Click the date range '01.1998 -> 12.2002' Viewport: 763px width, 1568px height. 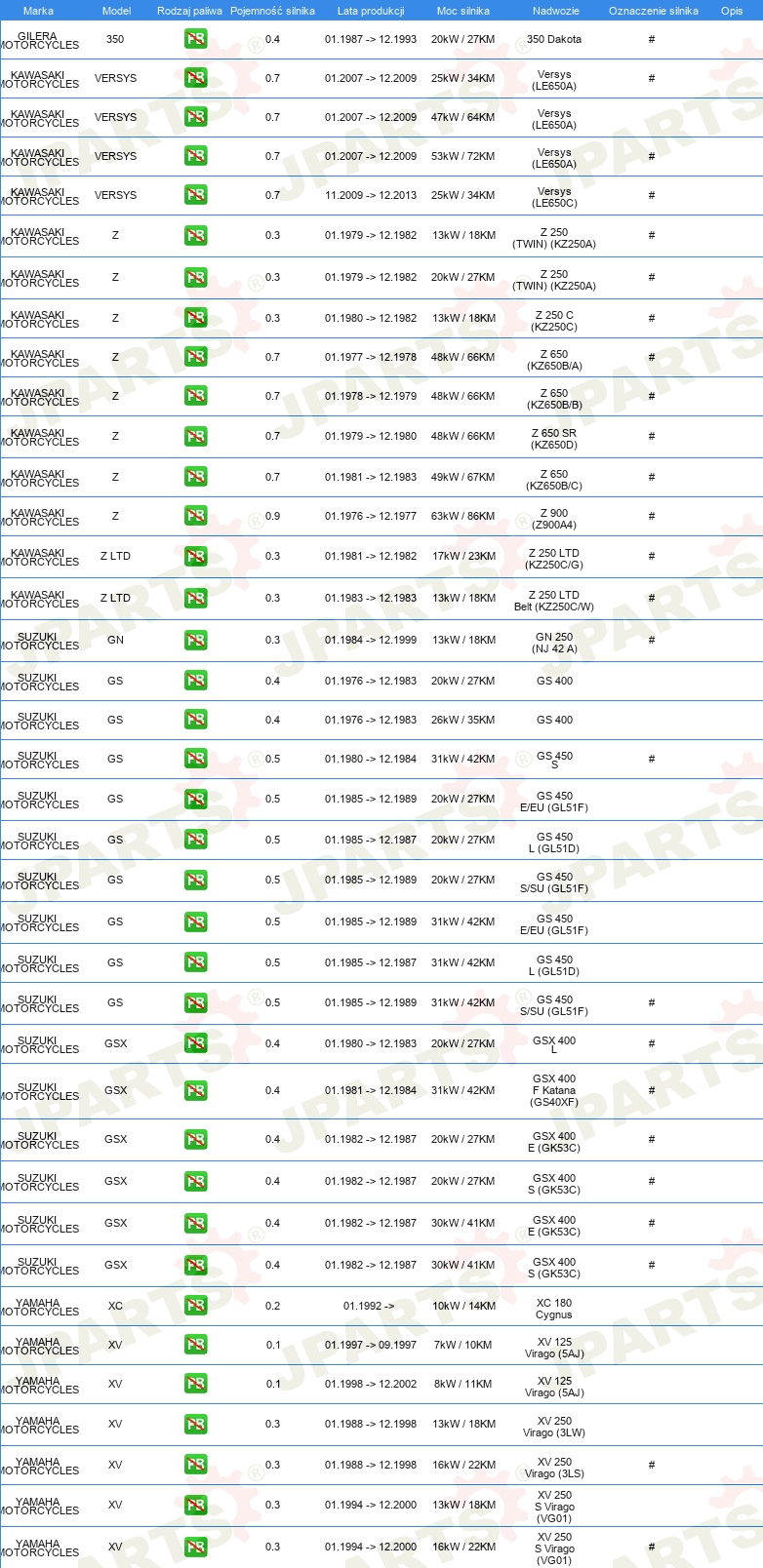coord(371,1384)
